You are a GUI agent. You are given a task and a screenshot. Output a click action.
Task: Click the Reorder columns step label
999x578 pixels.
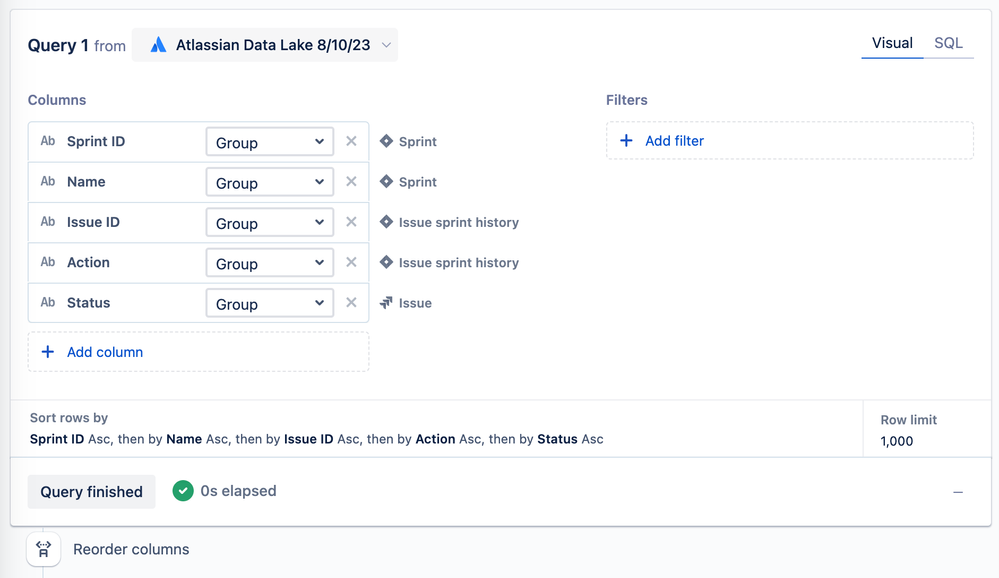(131, 549)
